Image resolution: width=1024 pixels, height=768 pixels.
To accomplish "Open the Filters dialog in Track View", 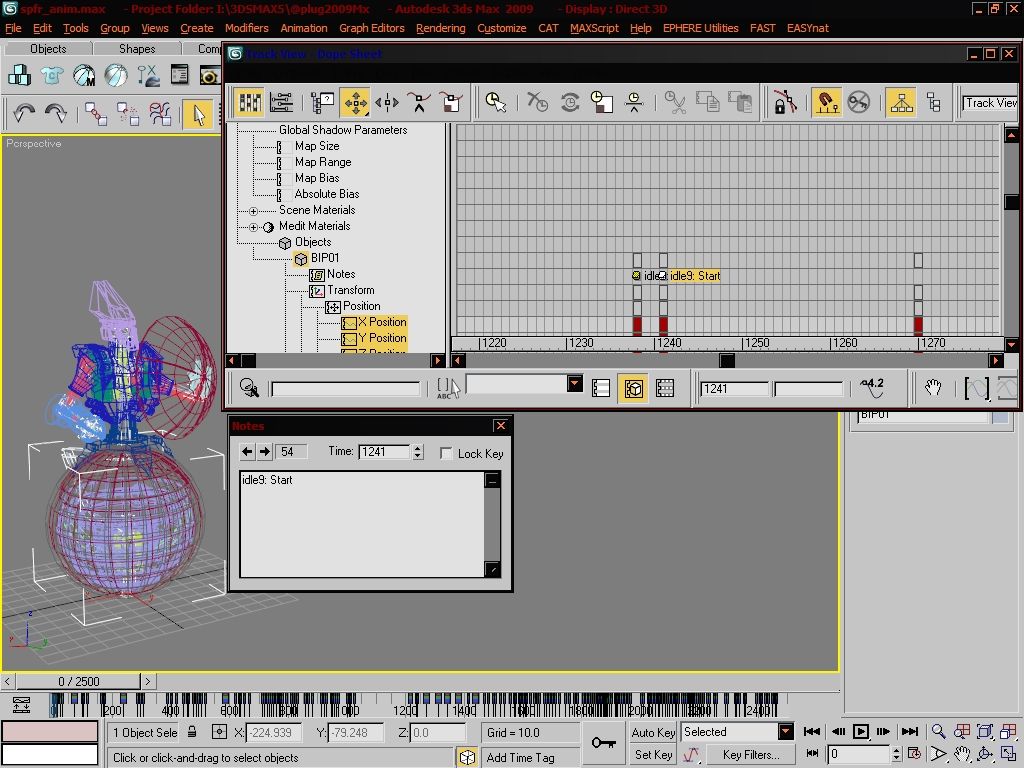I will 323,103.
